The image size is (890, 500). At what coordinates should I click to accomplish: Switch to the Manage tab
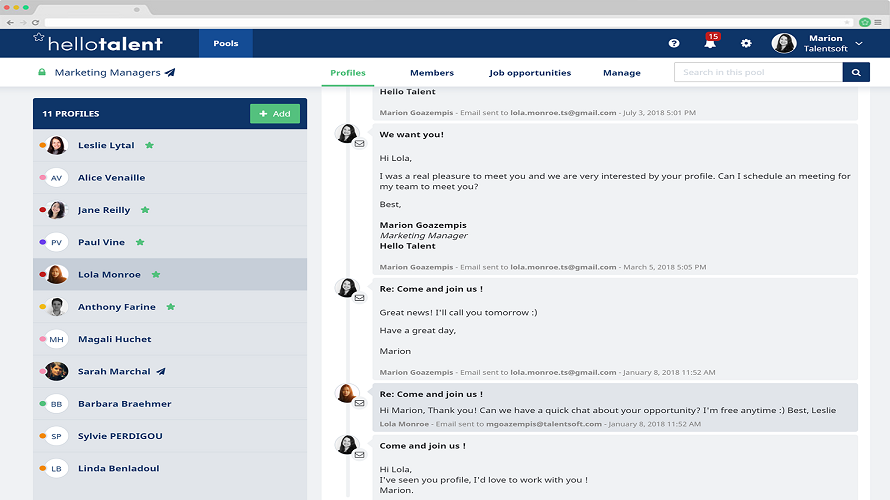point(622,73)
